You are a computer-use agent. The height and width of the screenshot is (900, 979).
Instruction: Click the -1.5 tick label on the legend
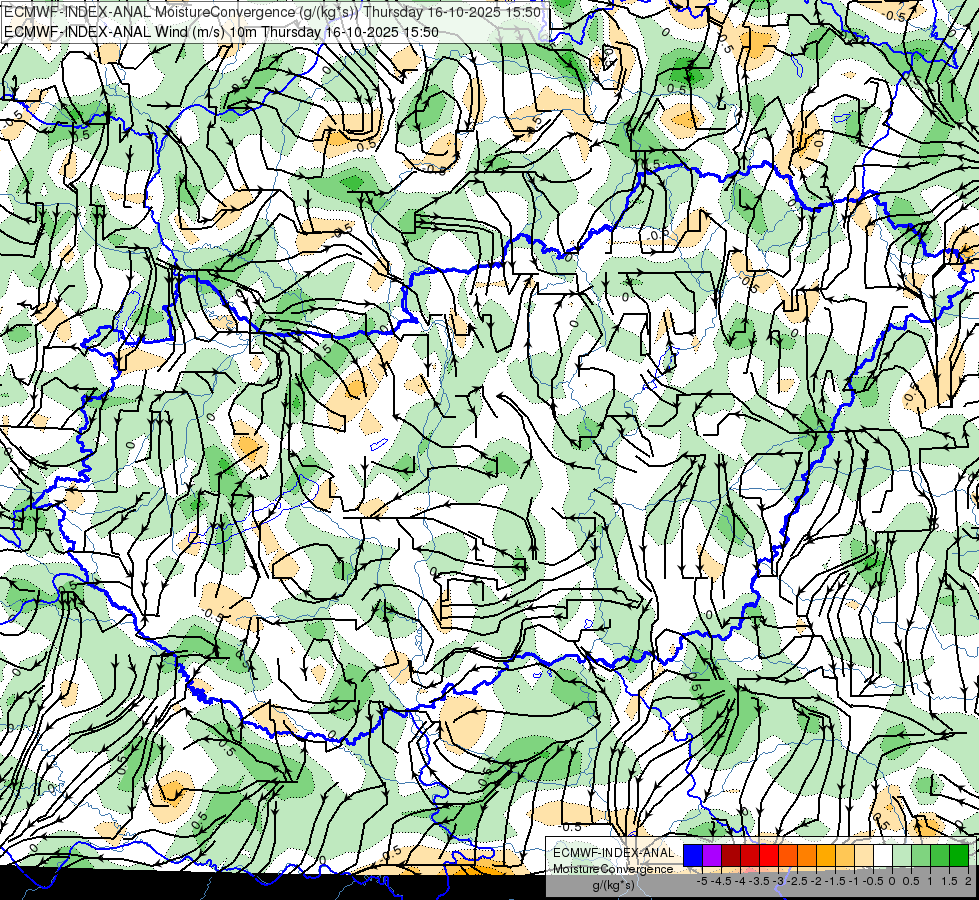coord(835,881)
